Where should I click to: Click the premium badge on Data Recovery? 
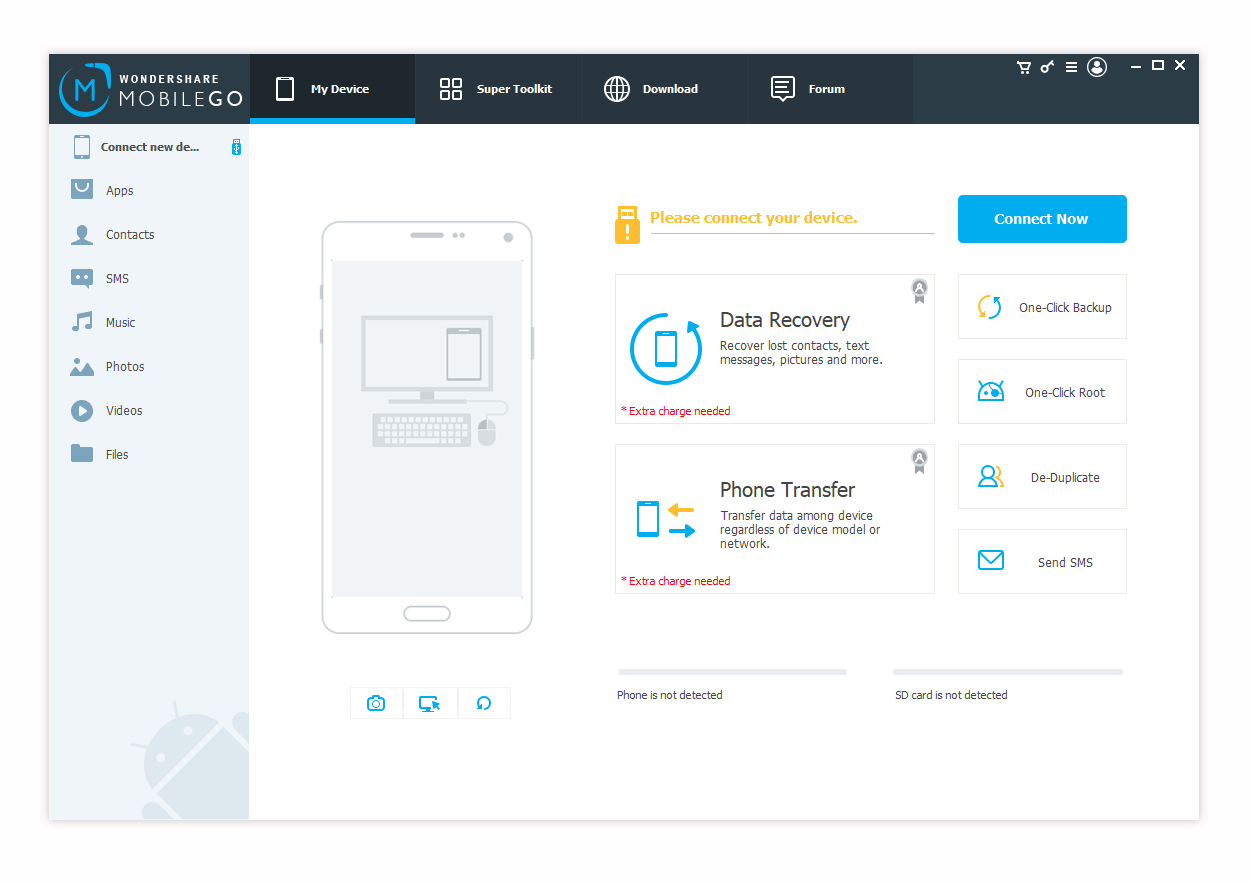tap(919, 291)
